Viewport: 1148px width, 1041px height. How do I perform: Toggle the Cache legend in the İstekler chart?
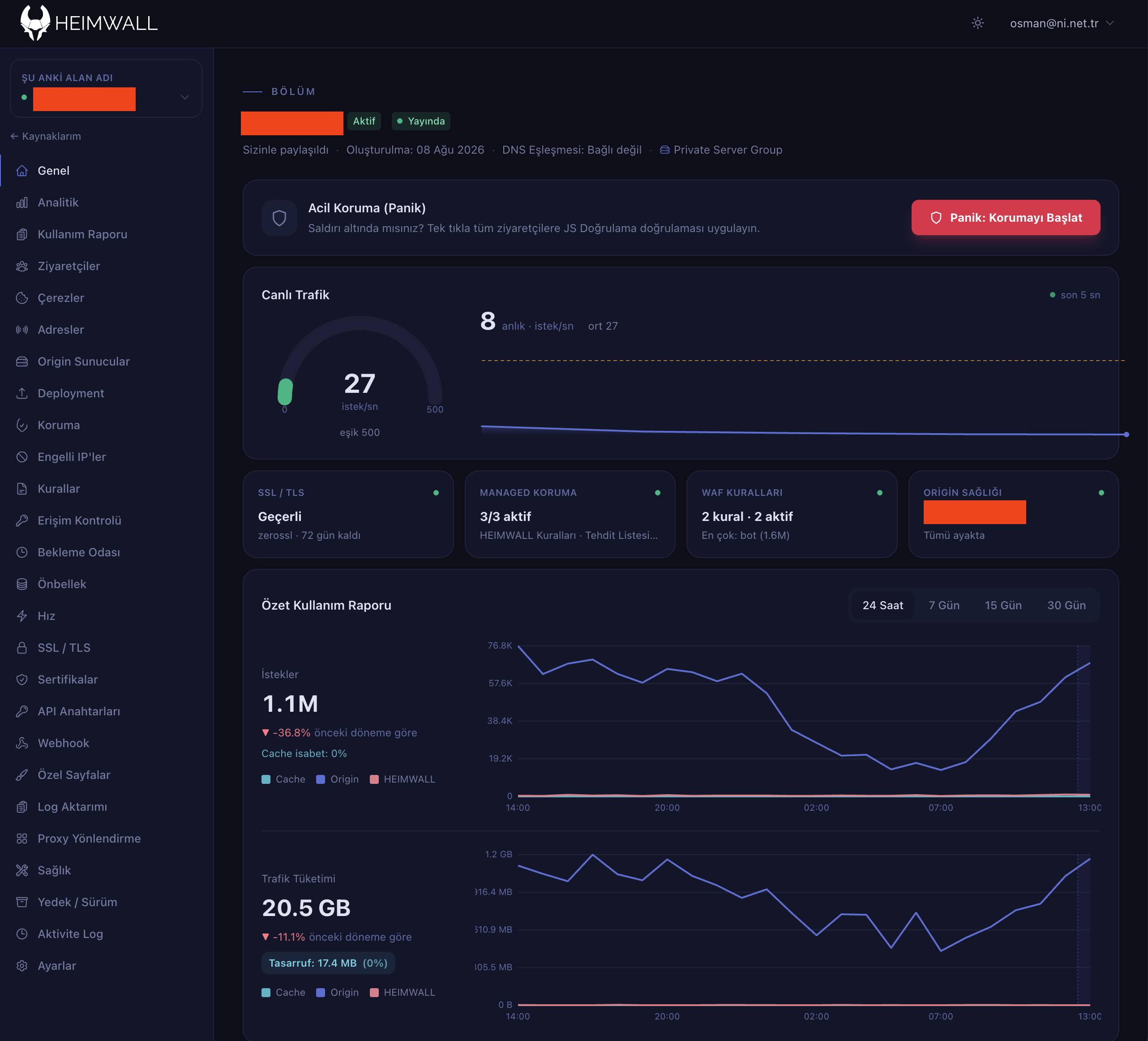point(283,779)
